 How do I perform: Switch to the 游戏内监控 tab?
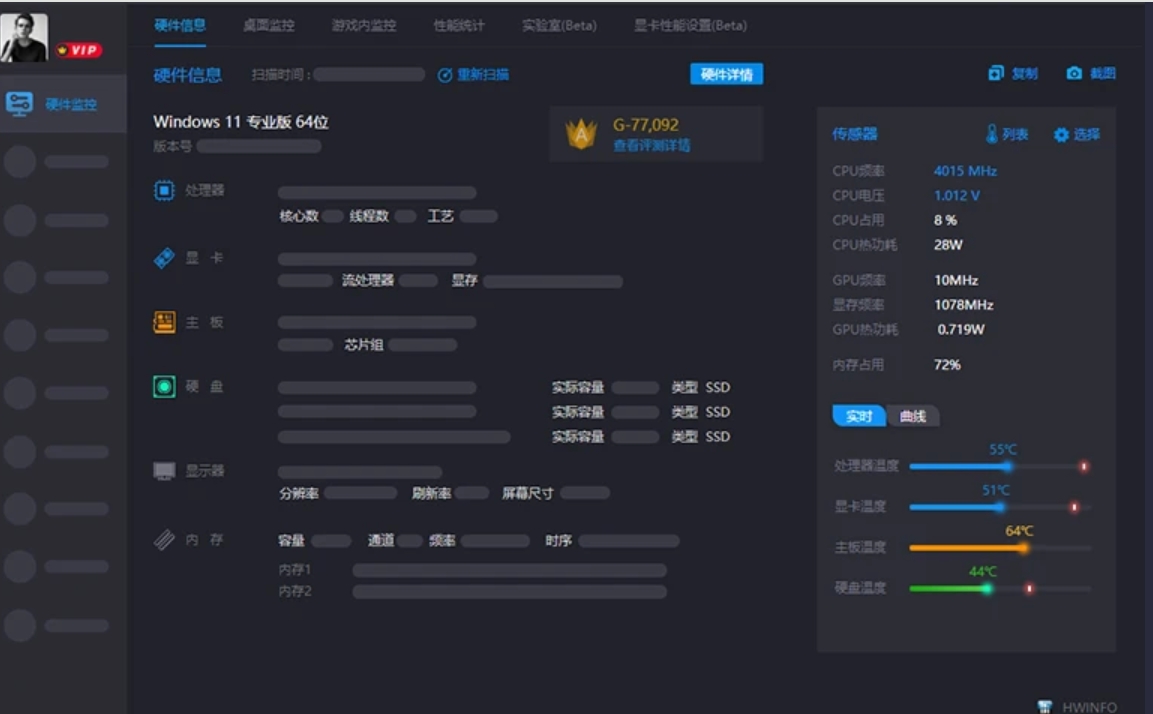point(364,25)
